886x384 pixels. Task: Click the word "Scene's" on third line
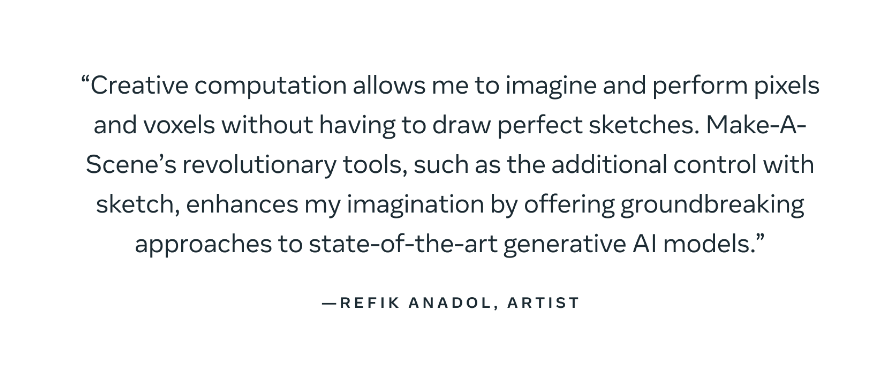point(131,165)
